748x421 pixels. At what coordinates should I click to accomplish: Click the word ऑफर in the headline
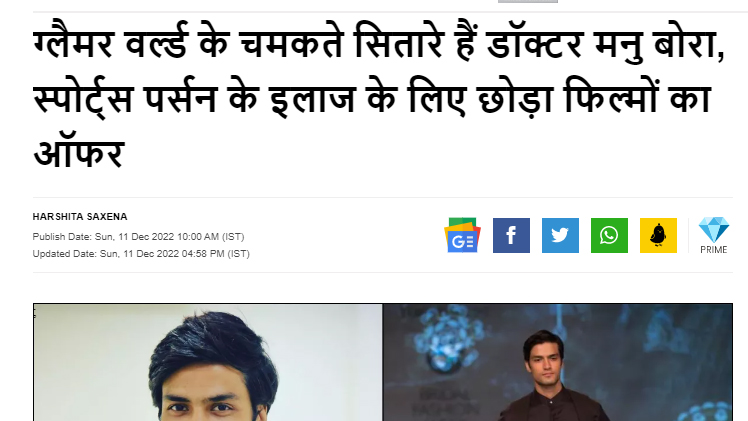pyautogui.click(x=79, y=153)
